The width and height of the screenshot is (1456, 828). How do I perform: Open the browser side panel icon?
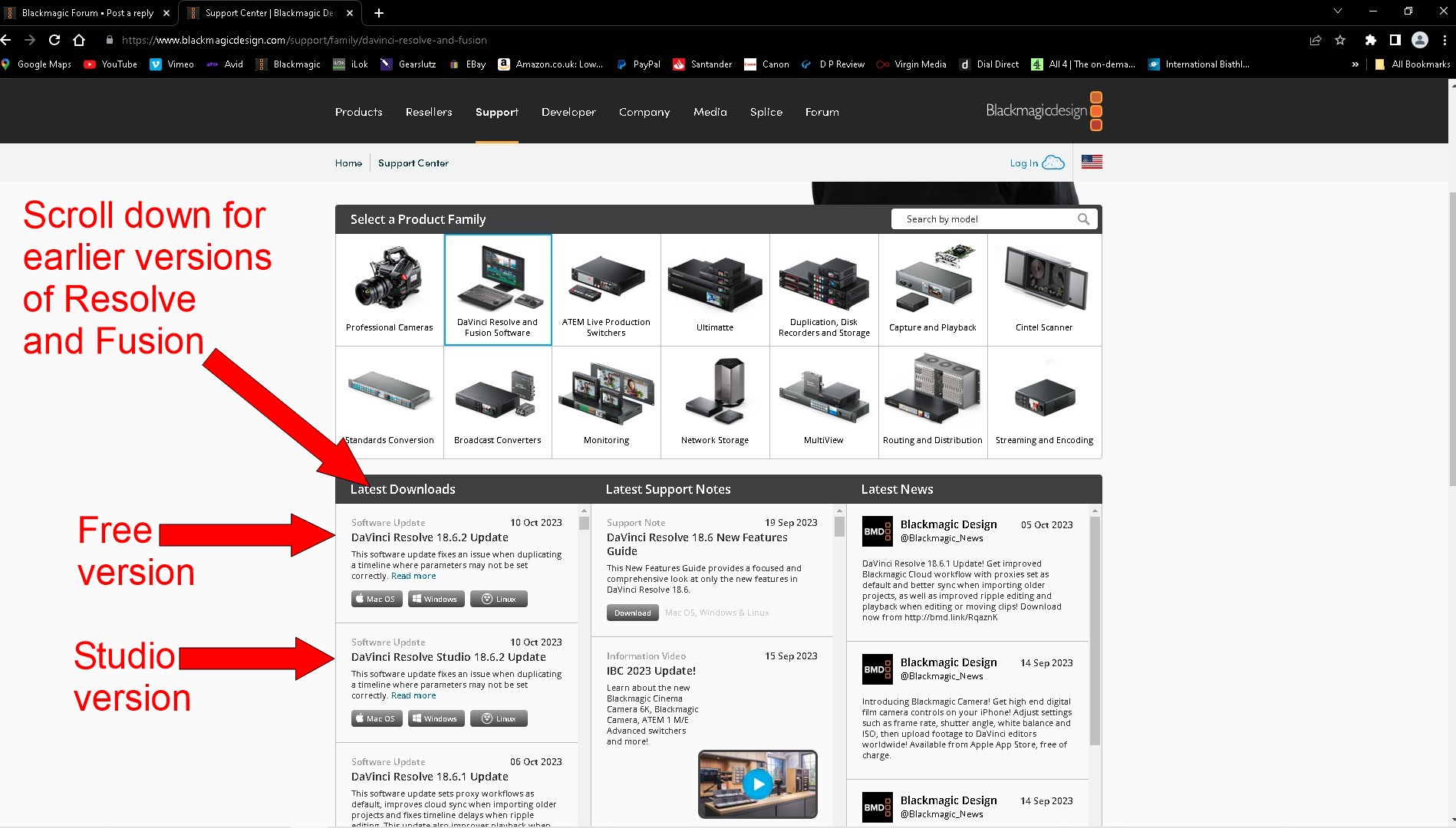tap(1395, 40)
